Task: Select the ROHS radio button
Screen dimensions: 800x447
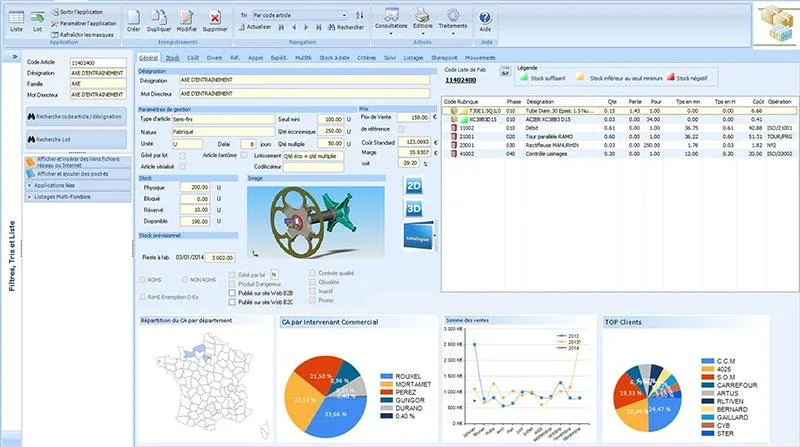Action: [x=143, y=280]
